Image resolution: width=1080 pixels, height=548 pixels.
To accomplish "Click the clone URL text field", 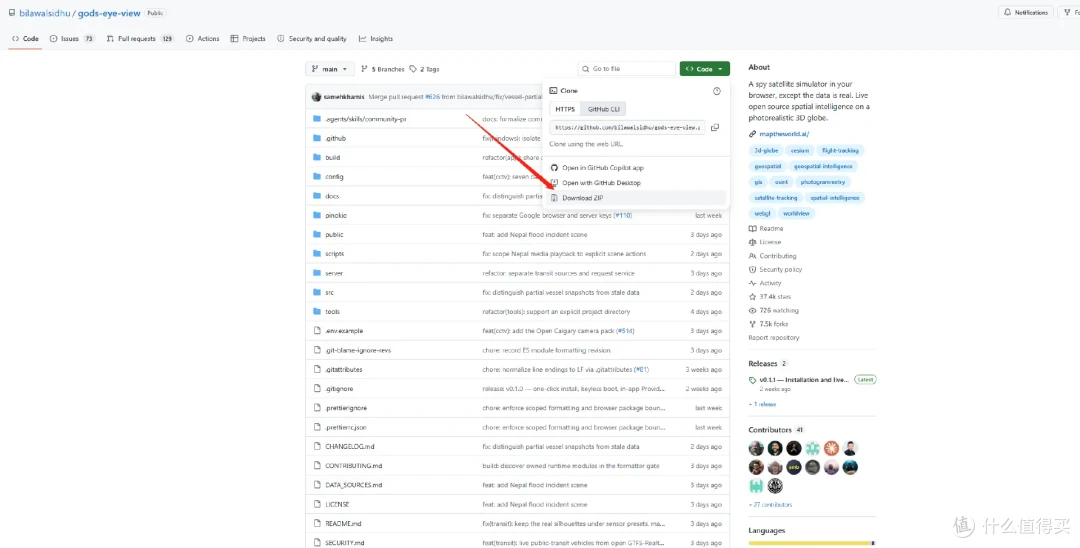I will click(x=627, y=127).
